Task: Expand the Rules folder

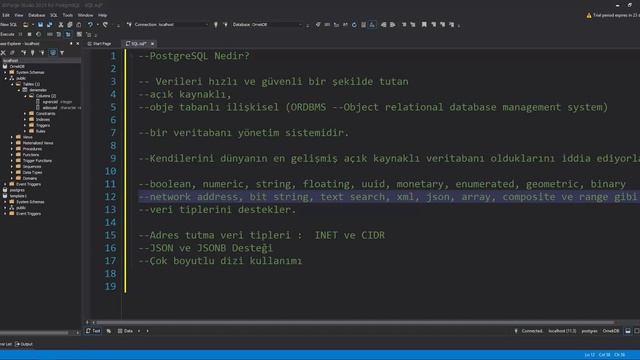Action: click(25, 131)
